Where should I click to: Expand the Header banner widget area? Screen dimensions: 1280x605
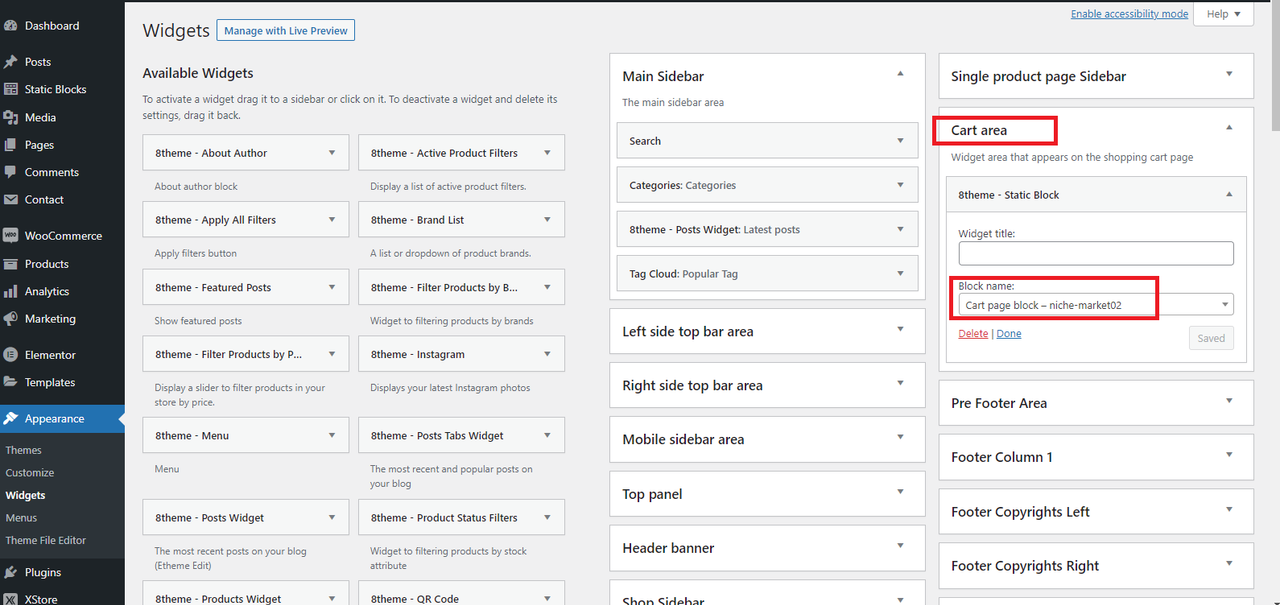(x=900, y=547)
